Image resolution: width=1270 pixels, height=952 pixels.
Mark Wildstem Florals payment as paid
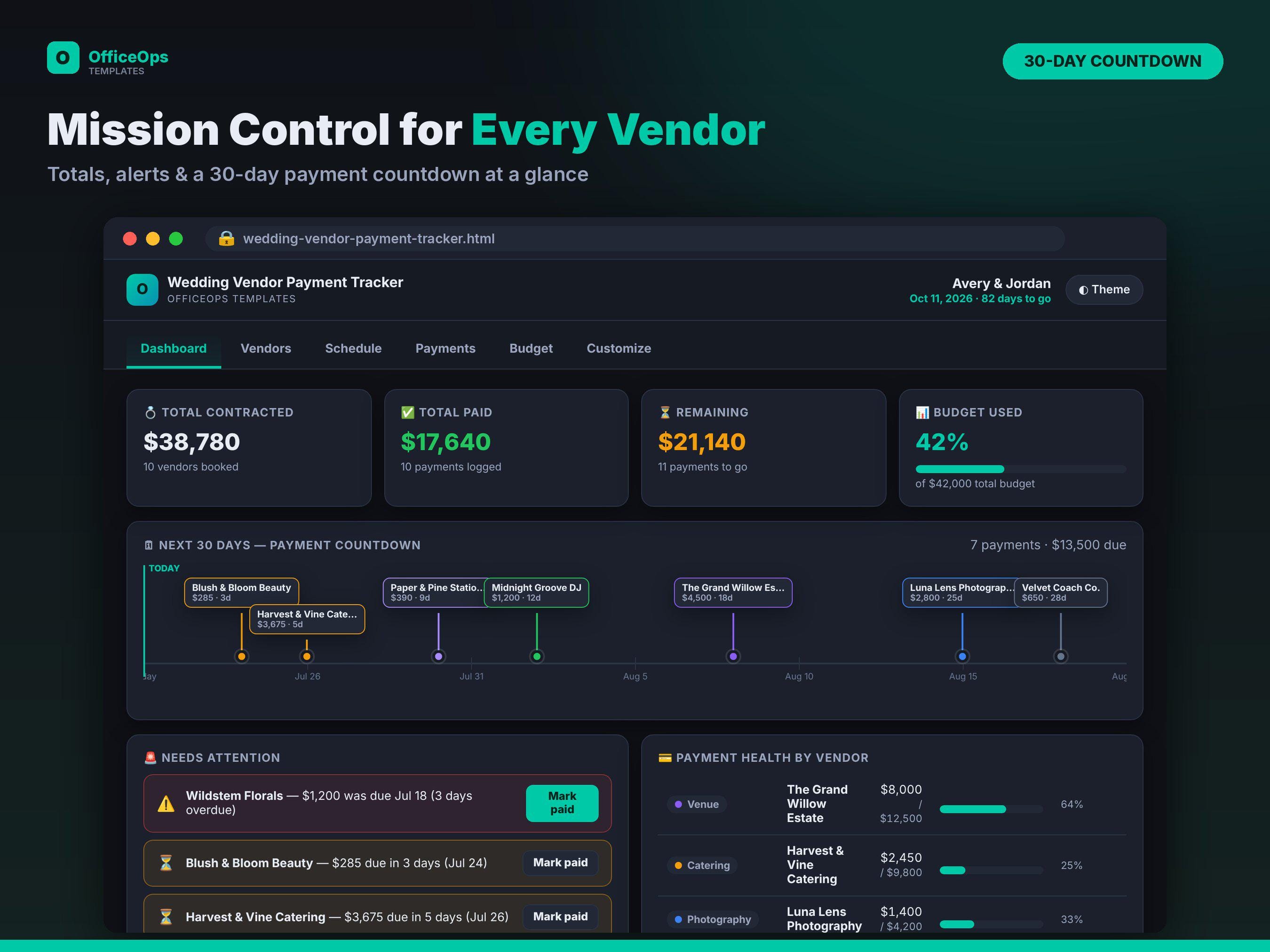[562, 803]
